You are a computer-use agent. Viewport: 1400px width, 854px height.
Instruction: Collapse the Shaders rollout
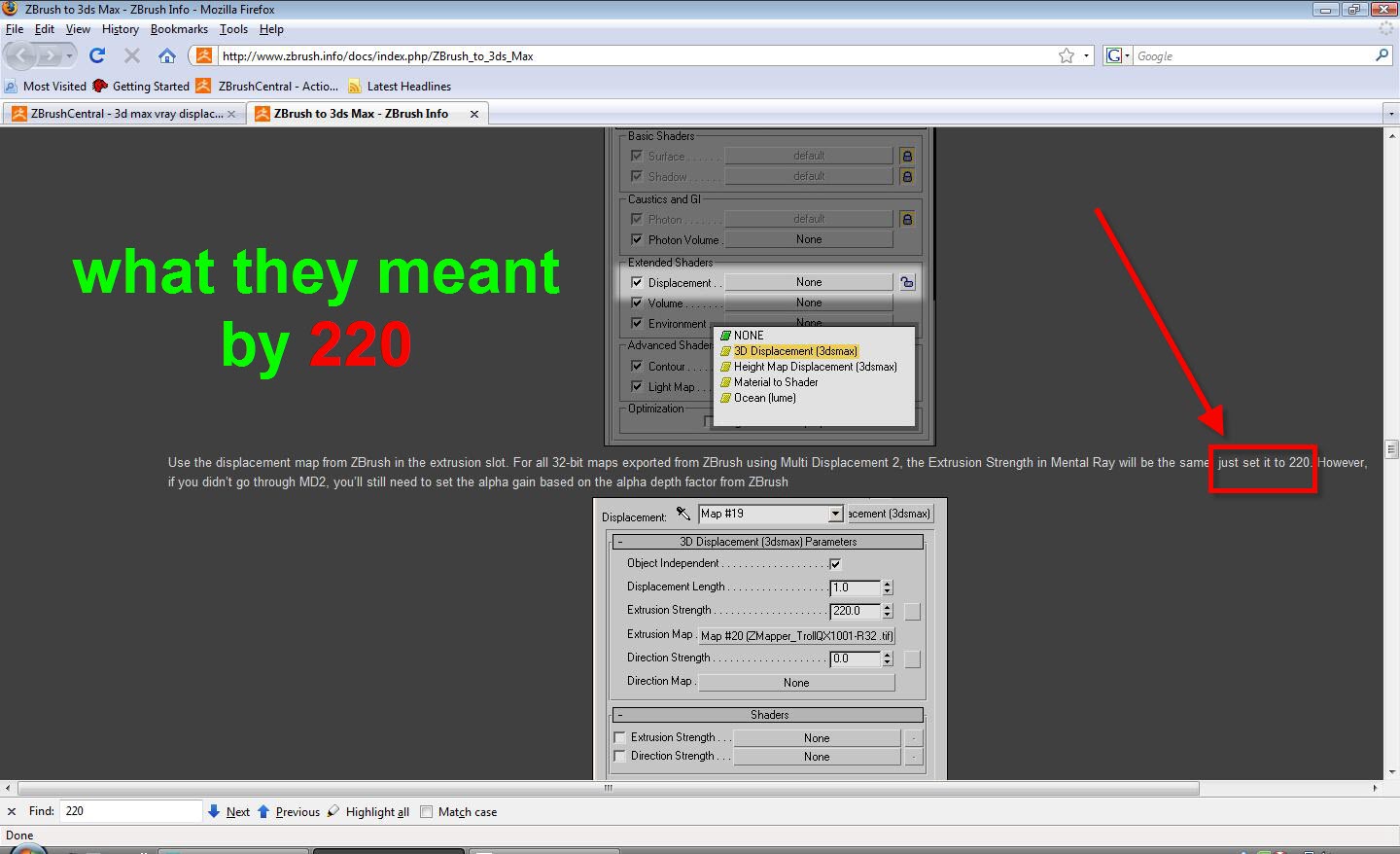(768, 715)
